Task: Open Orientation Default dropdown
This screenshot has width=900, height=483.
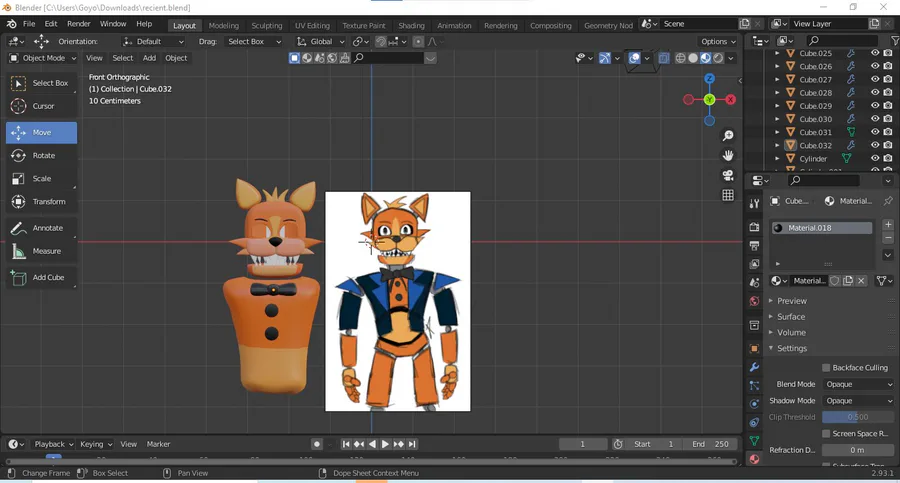Action: [x=153, y=41]
